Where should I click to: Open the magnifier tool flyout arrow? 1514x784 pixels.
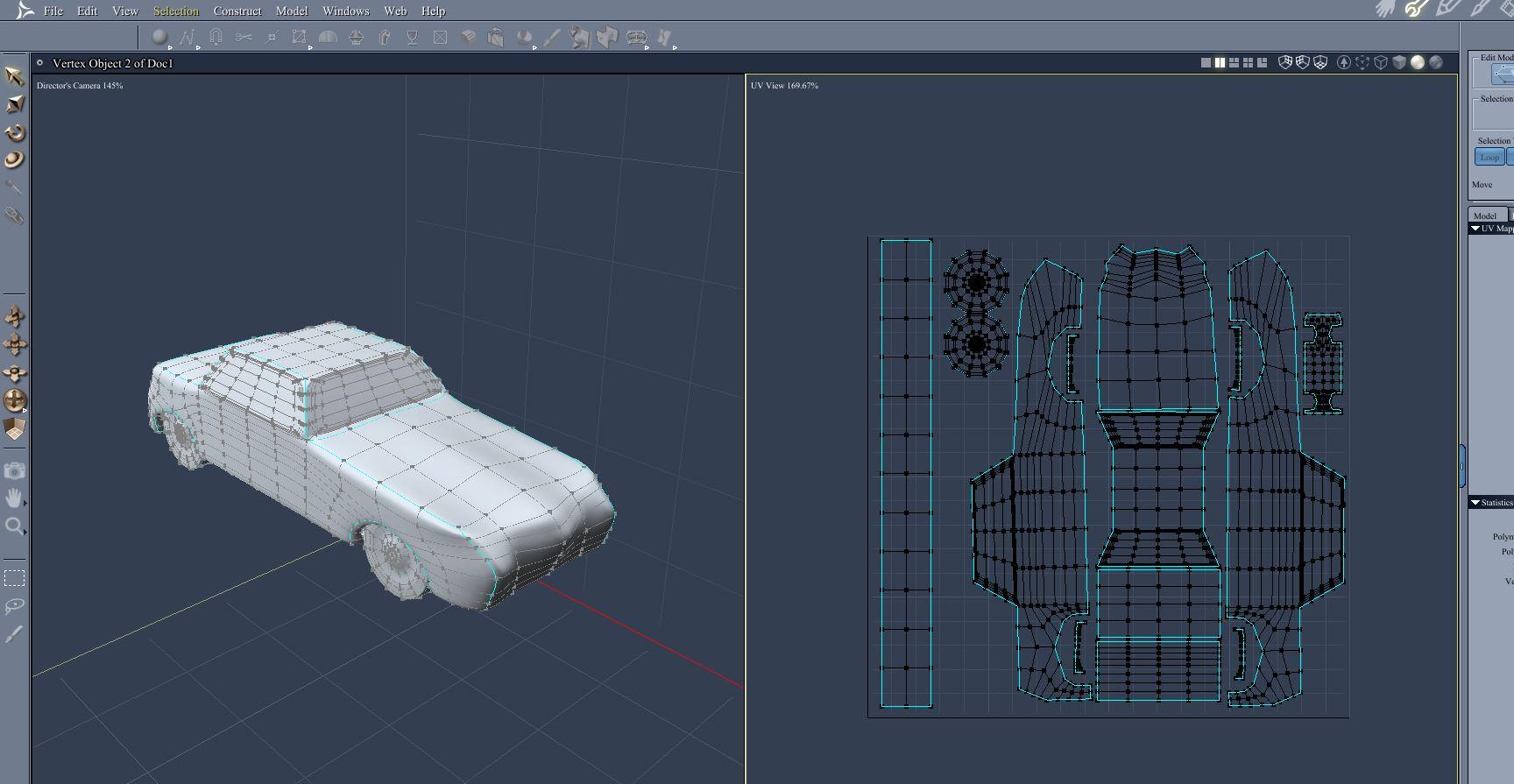pos(25,531)
